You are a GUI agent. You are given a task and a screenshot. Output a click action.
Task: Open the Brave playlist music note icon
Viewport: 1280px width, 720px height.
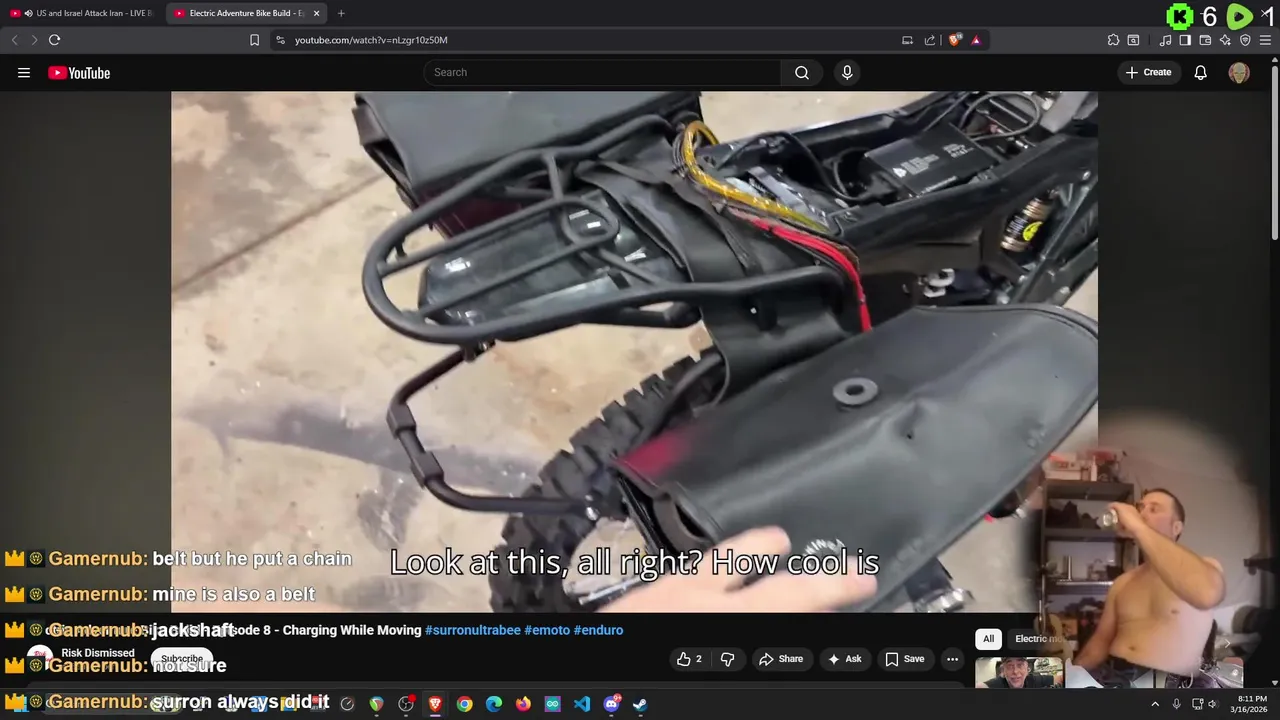click(1166, 40)
